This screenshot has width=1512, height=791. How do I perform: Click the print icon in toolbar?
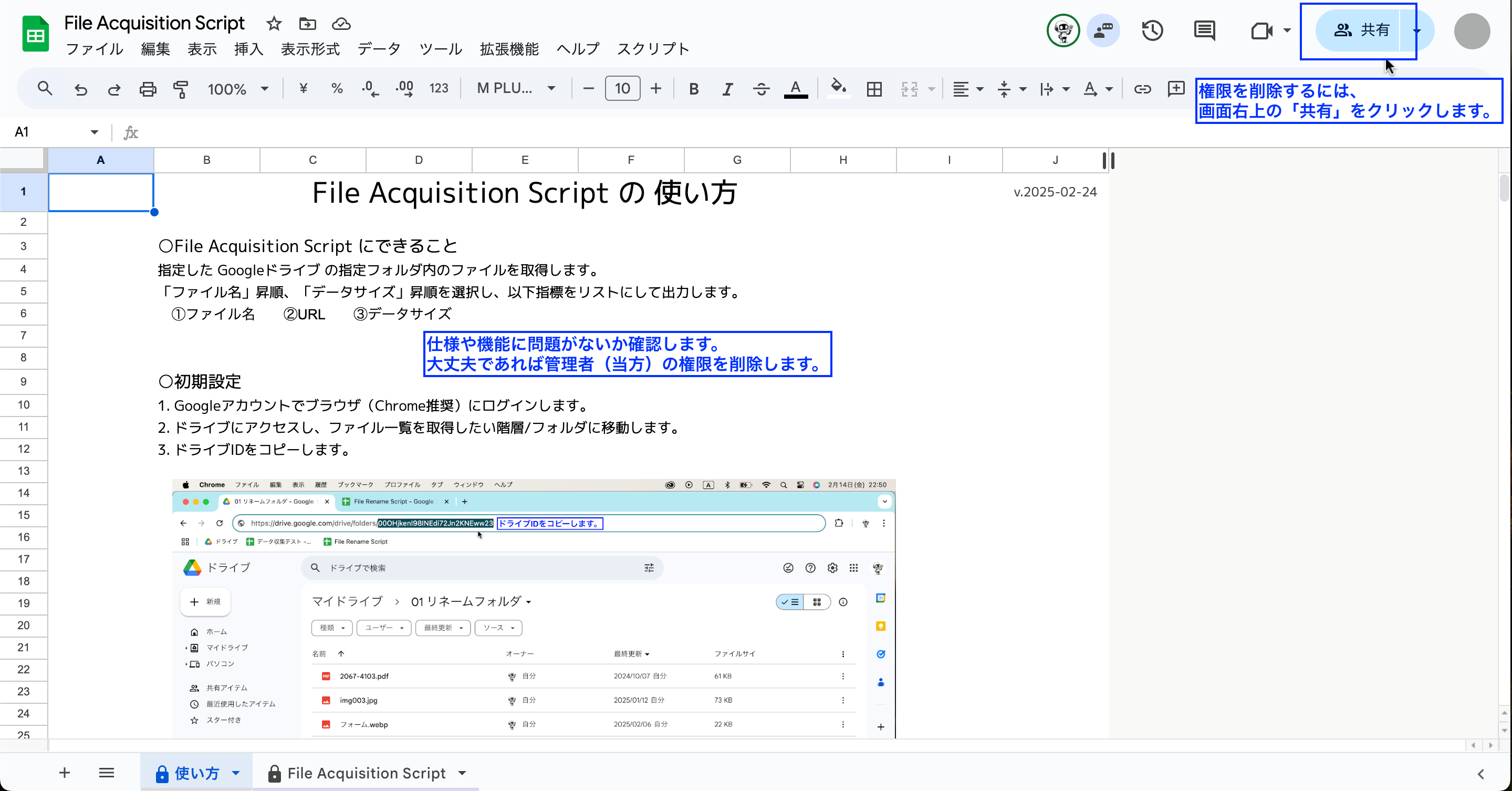pyautogui.click(x=148, y=89)
